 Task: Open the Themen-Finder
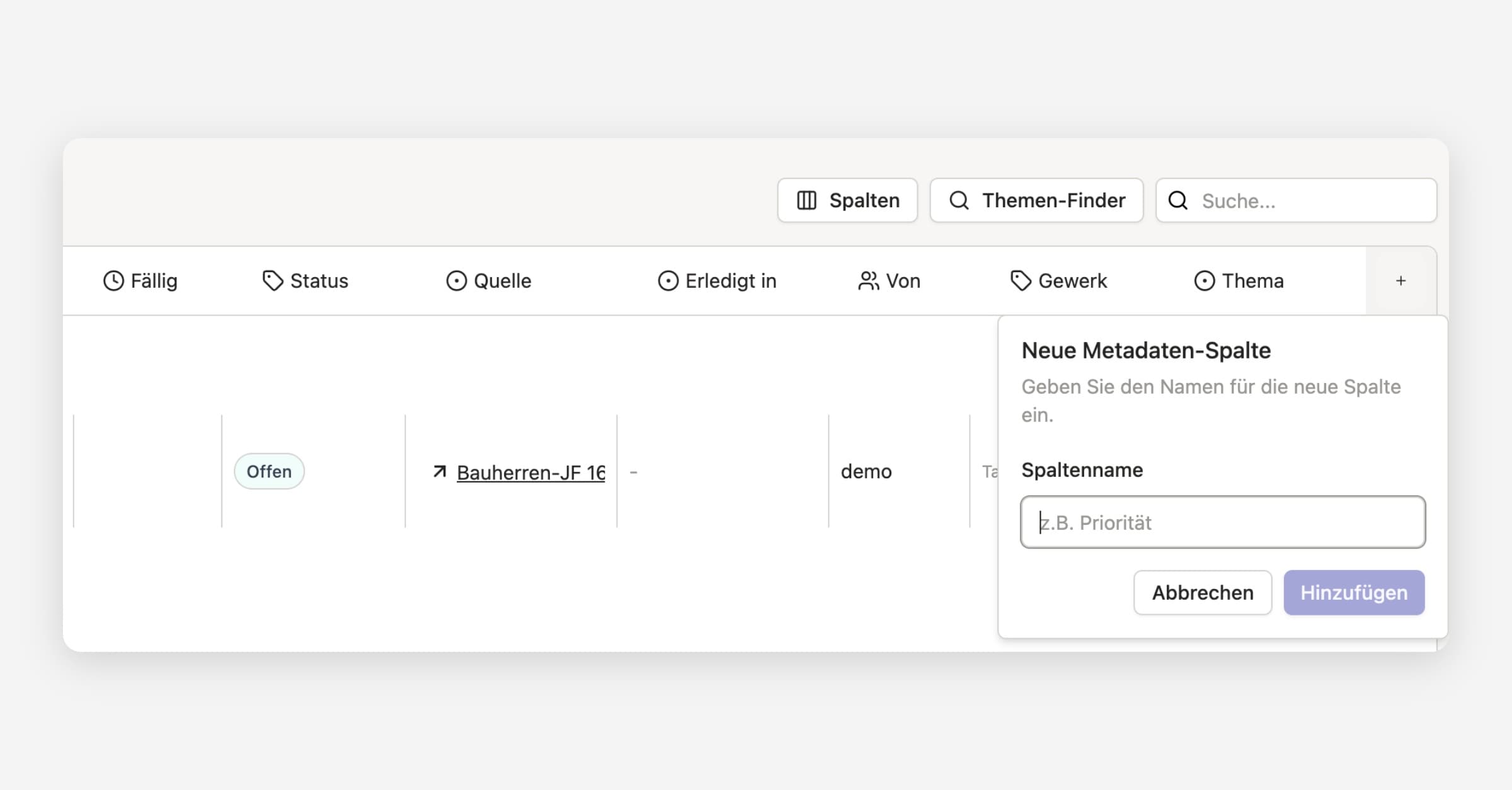click(x=1036, y=201)
